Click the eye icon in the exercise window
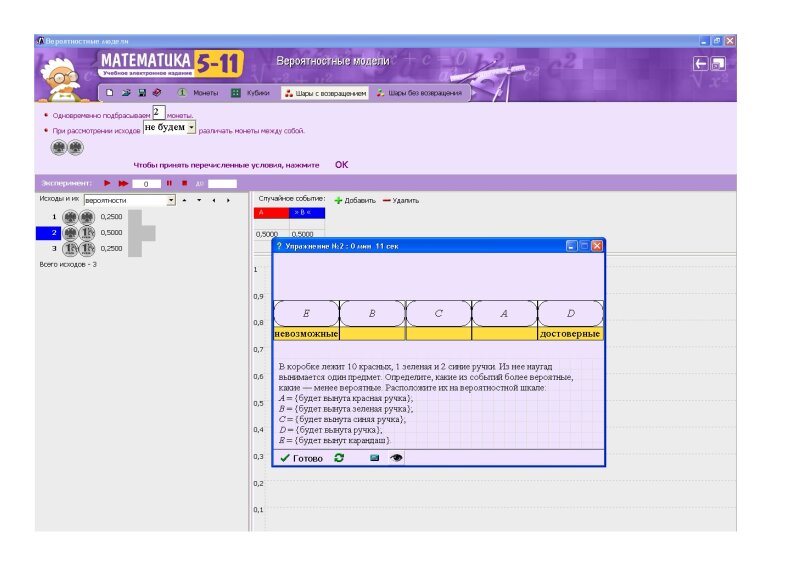Viewport: 800px width, 566px height. point(396,457)
